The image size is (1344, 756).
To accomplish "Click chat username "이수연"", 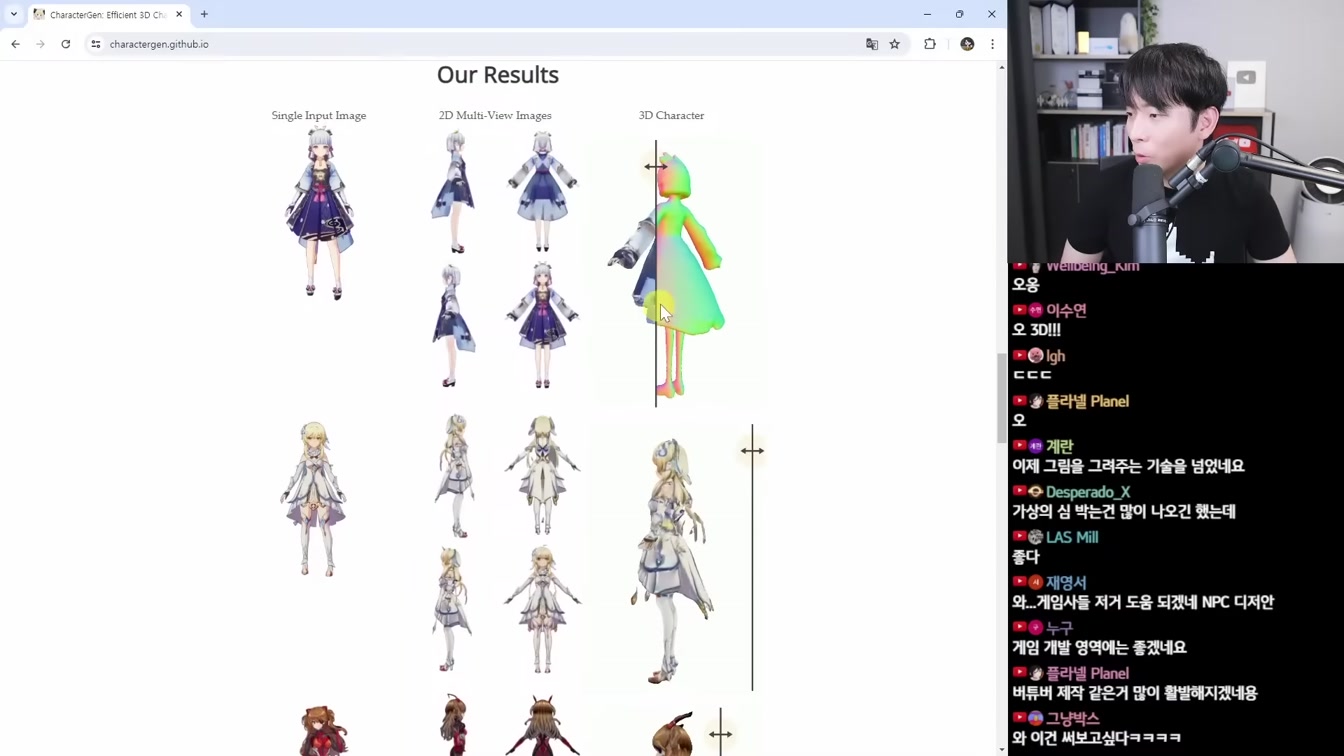I will pos(1066,311).
